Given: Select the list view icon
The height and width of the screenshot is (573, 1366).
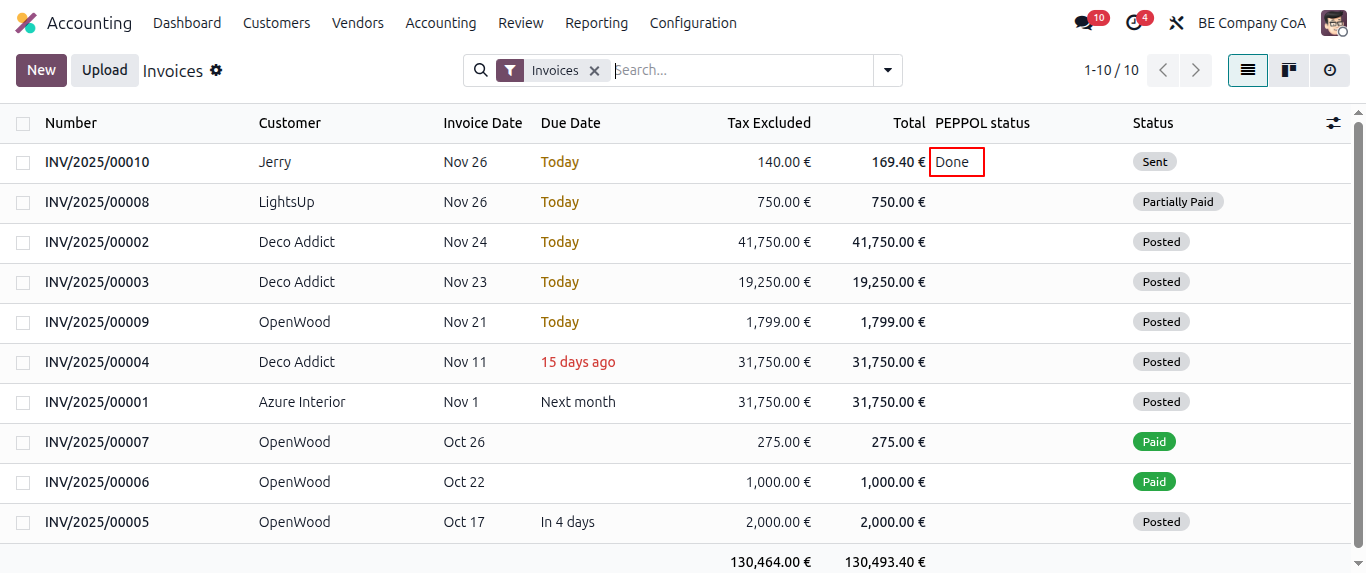Looking at the screenshot, I should point(1248,70).
